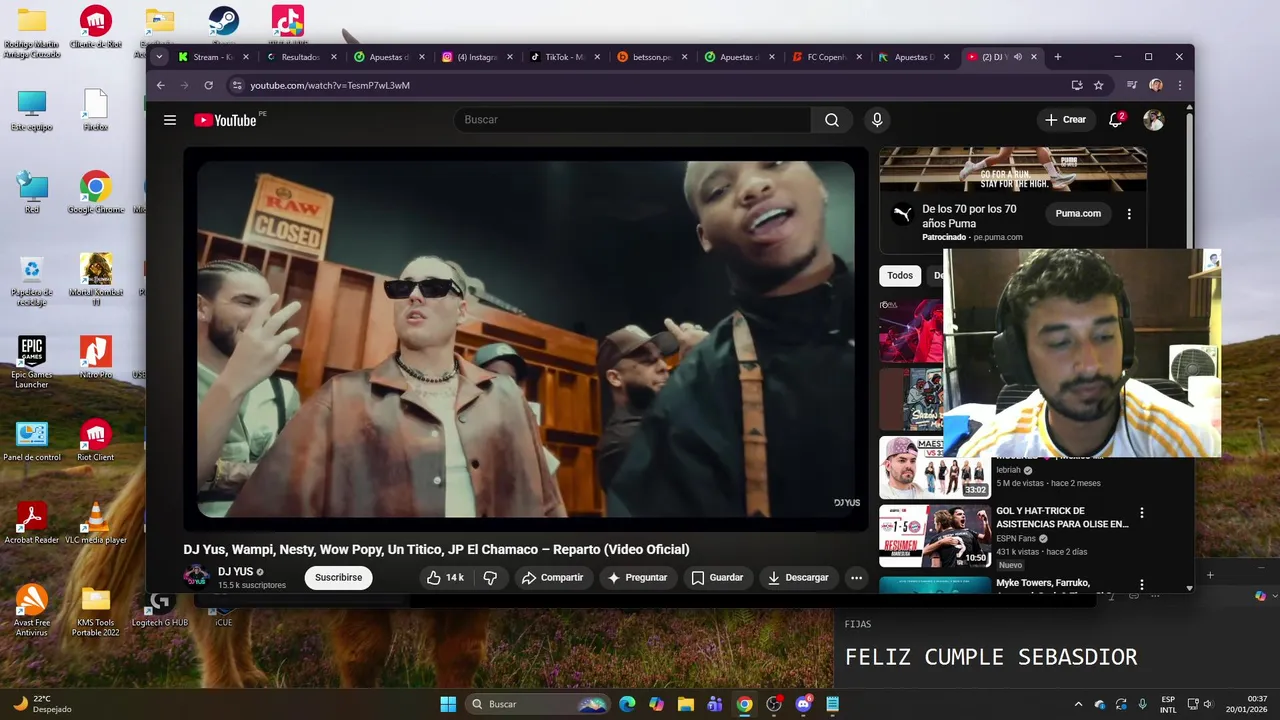View site information icon in address bar
The width and height of the screenshot is (1280, 720).
click(237, 85)
